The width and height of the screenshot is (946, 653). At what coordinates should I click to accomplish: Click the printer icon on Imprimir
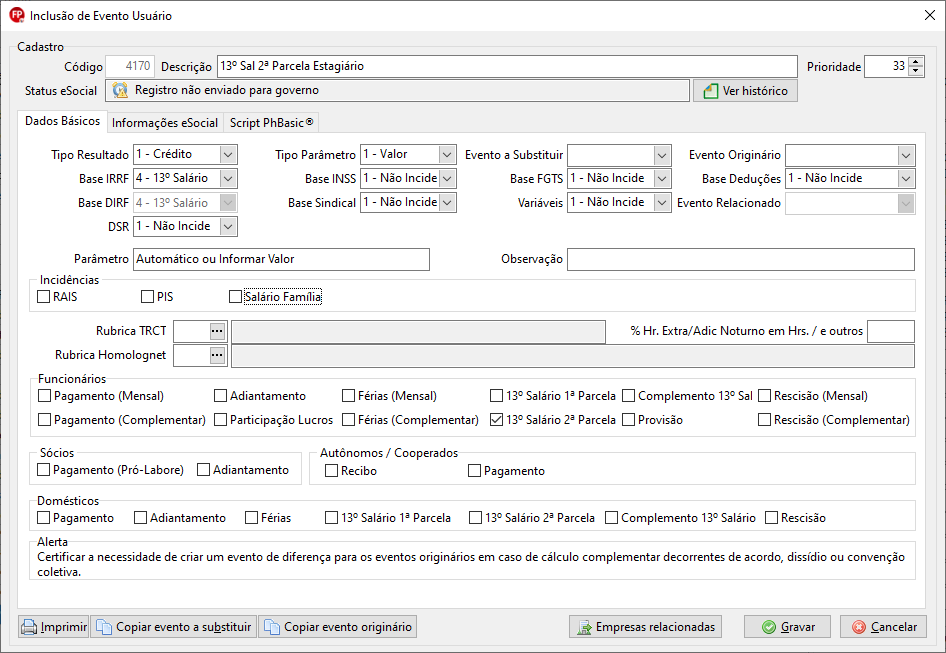point(29,627)
